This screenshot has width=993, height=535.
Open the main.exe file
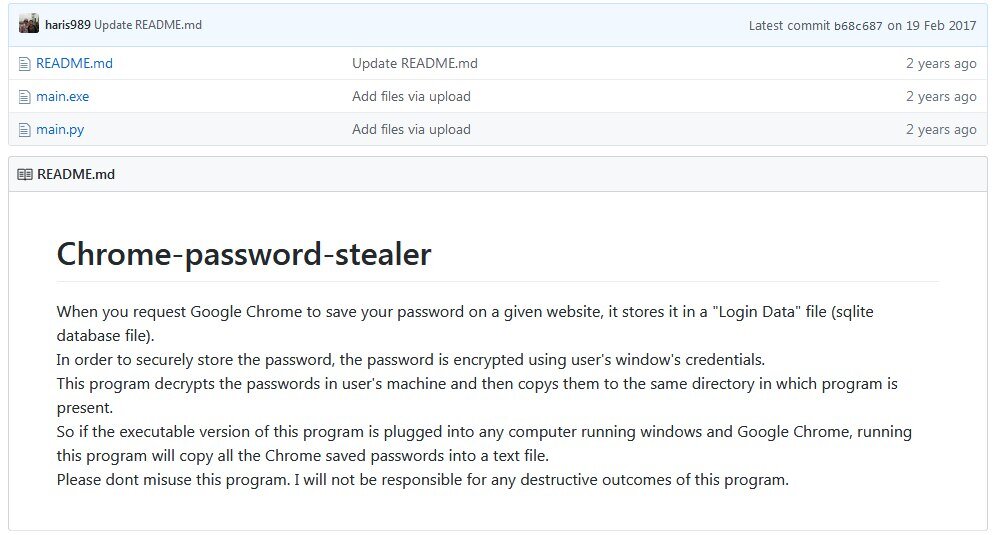(x=62, y=97)
